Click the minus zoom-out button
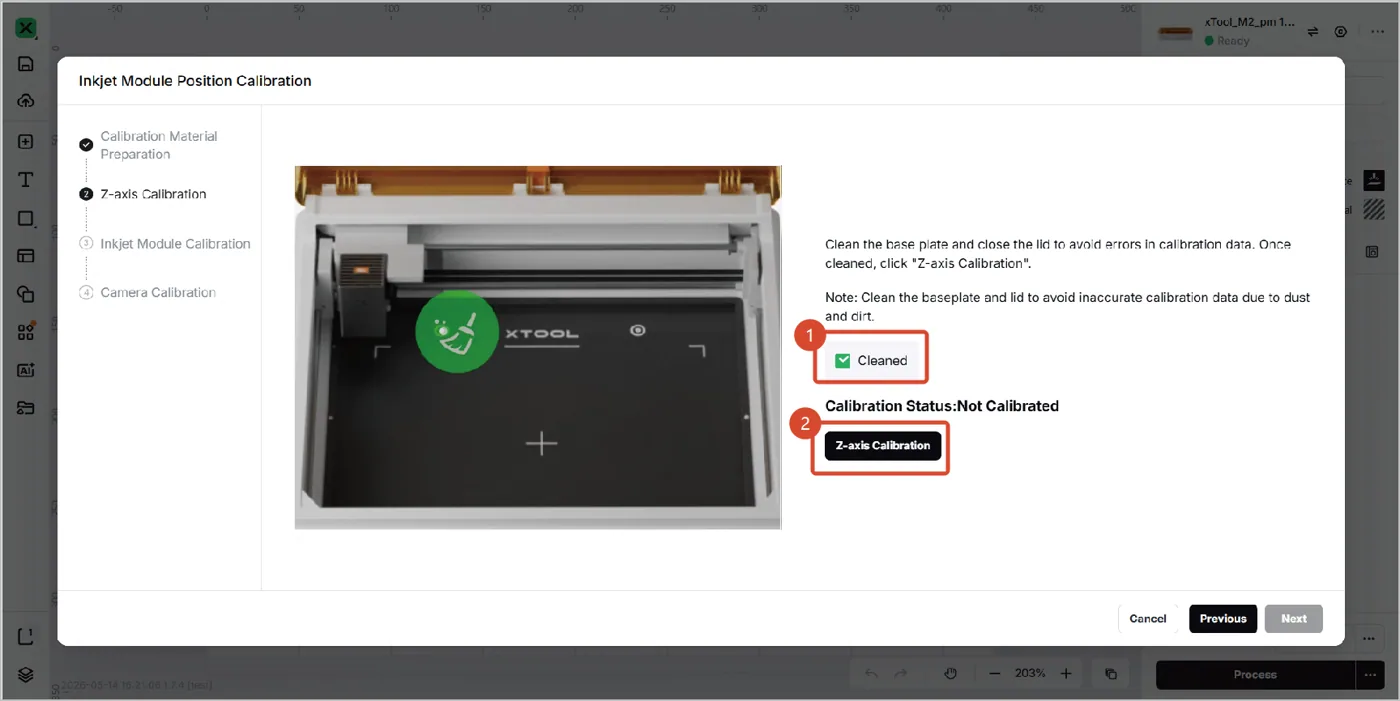Screen dimensions: 1400x701 994,674
